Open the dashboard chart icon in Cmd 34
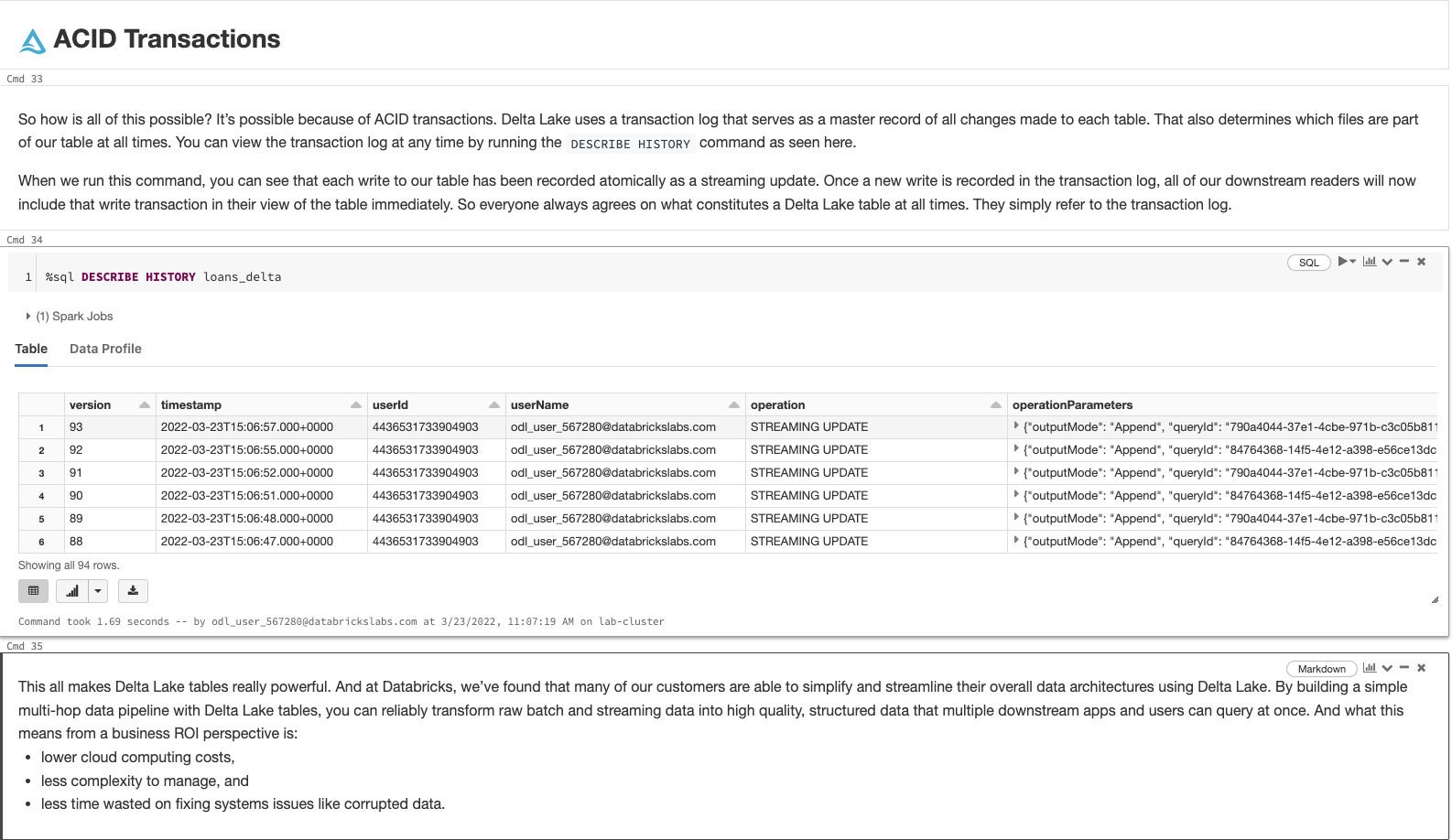 coord(1370,262)
